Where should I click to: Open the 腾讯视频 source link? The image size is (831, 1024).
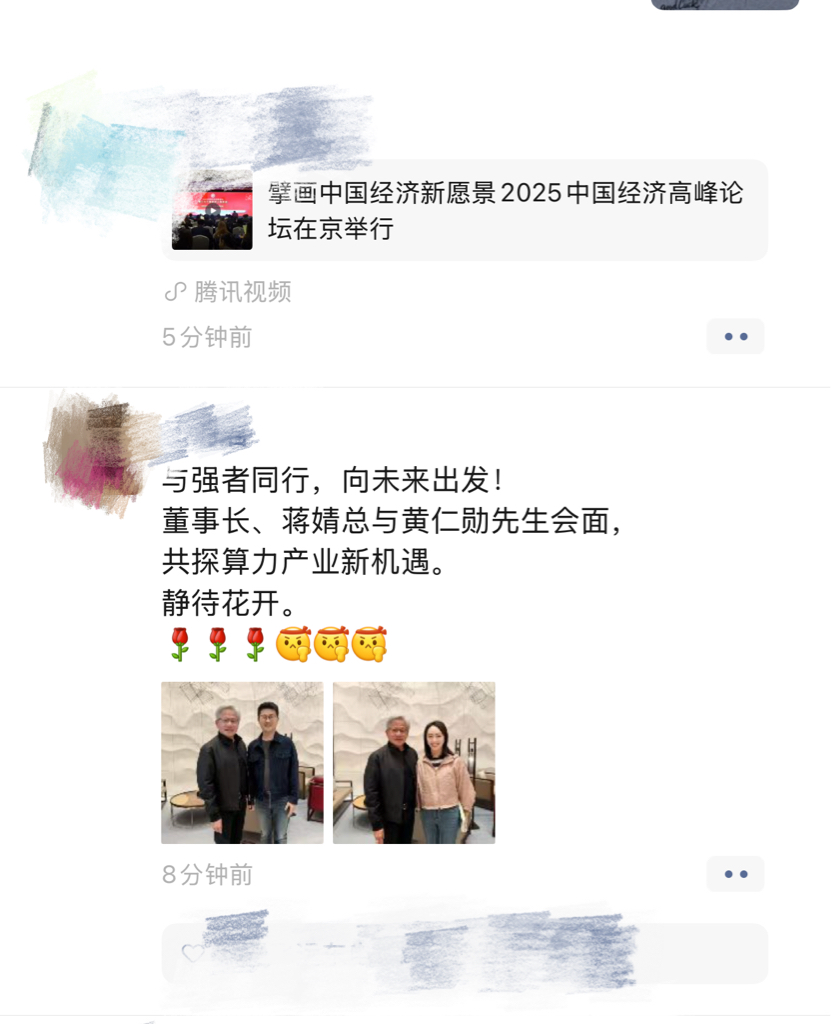point(242,291)
